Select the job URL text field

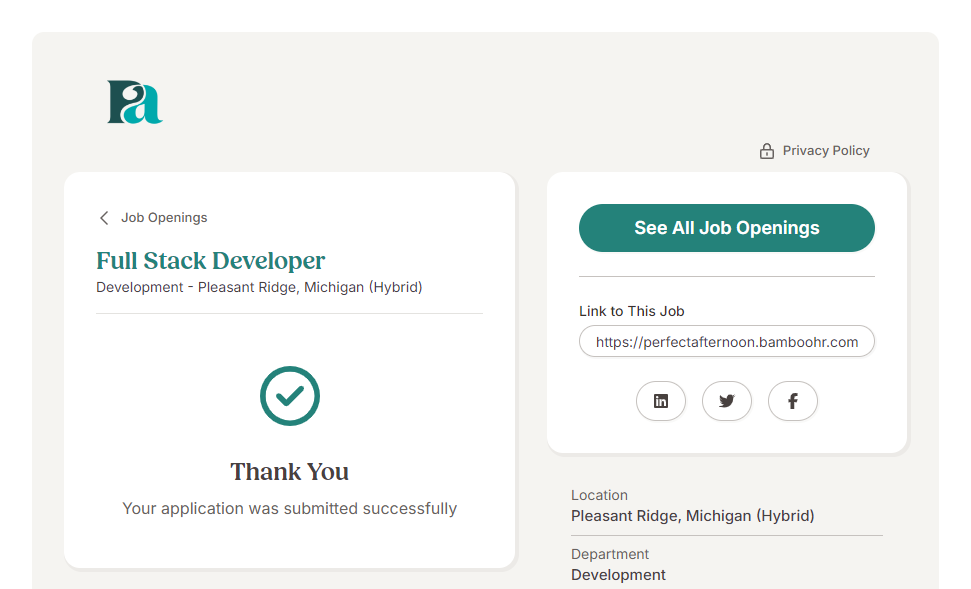[726, 342]
